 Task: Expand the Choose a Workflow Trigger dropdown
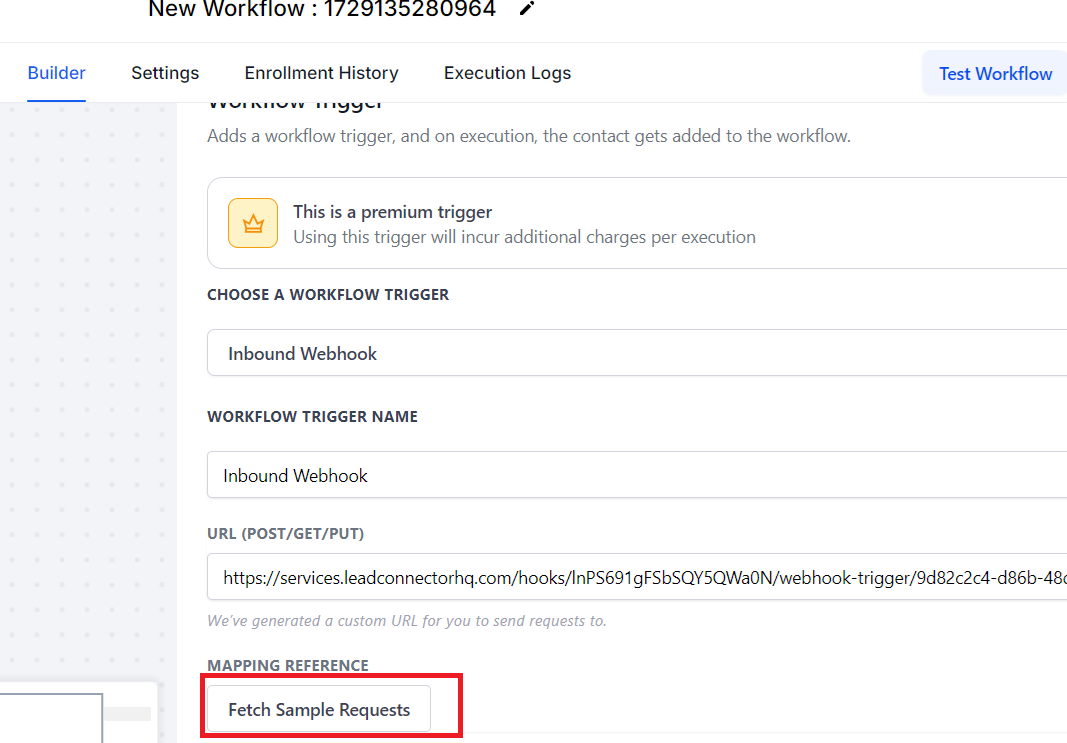click(636, 354)
